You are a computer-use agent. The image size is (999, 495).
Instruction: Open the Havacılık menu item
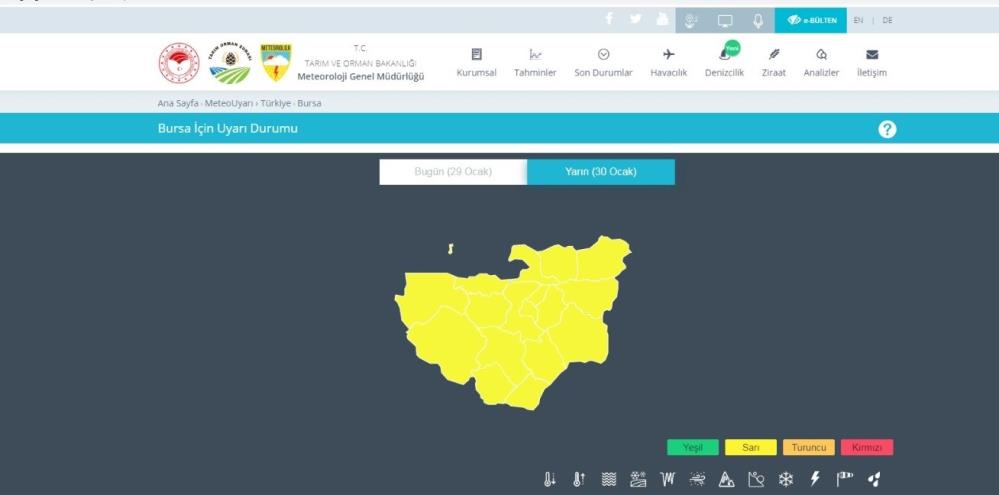click(668, 63)
